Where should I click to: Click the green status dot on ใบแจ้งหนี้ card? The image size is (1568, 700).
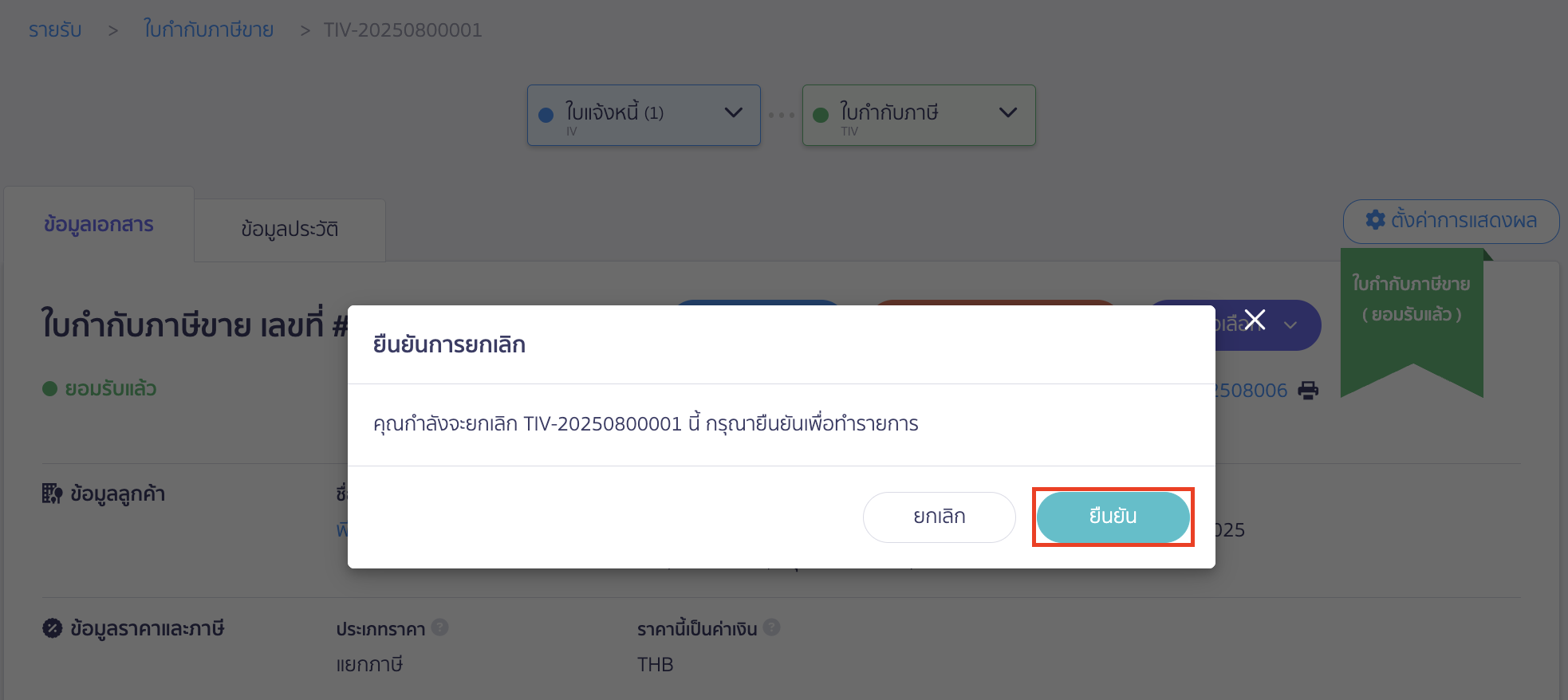coord(546,113)
